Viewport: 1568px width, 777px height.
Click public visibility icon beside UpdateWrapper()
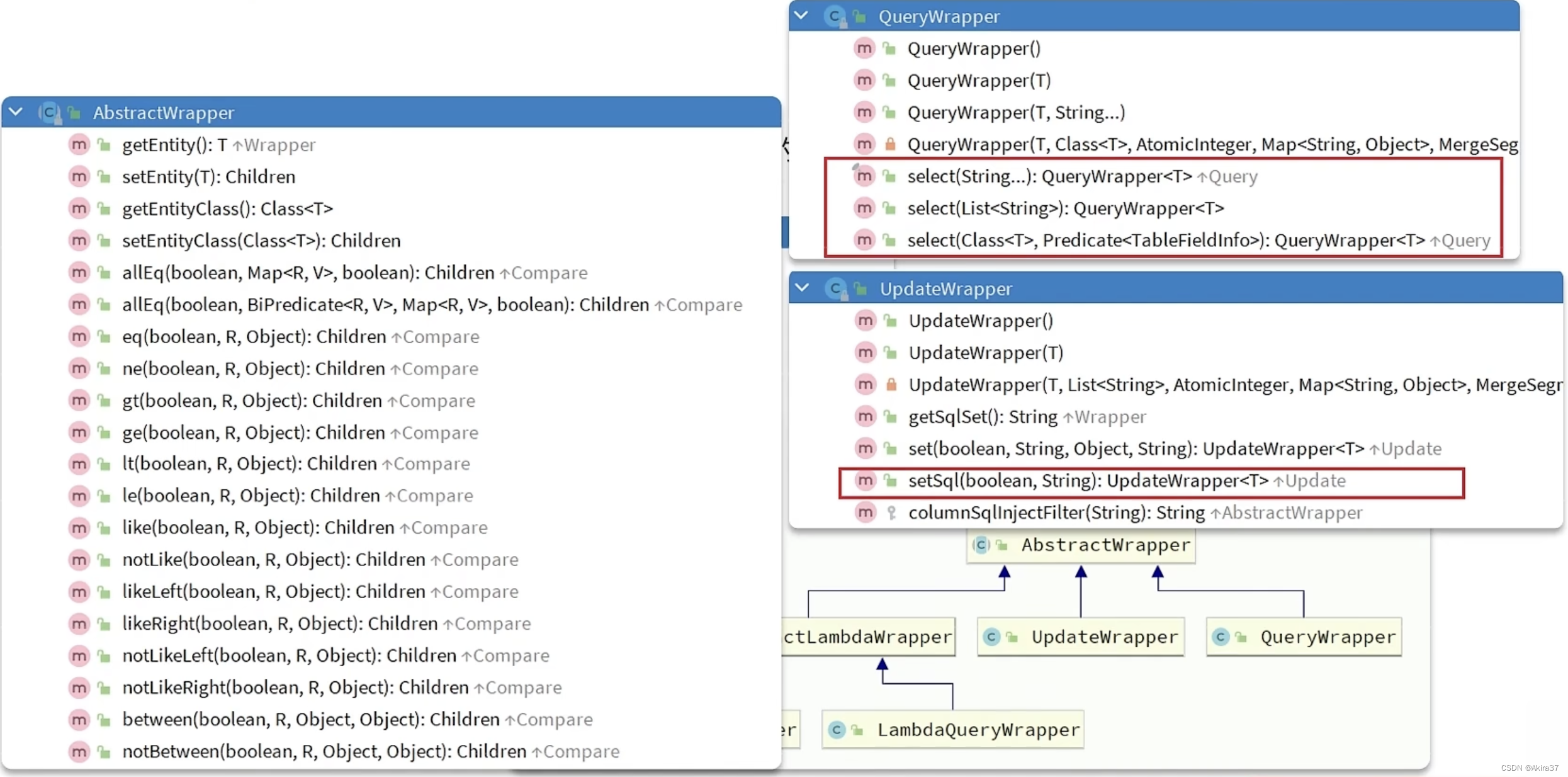click(x=891, y=321)
